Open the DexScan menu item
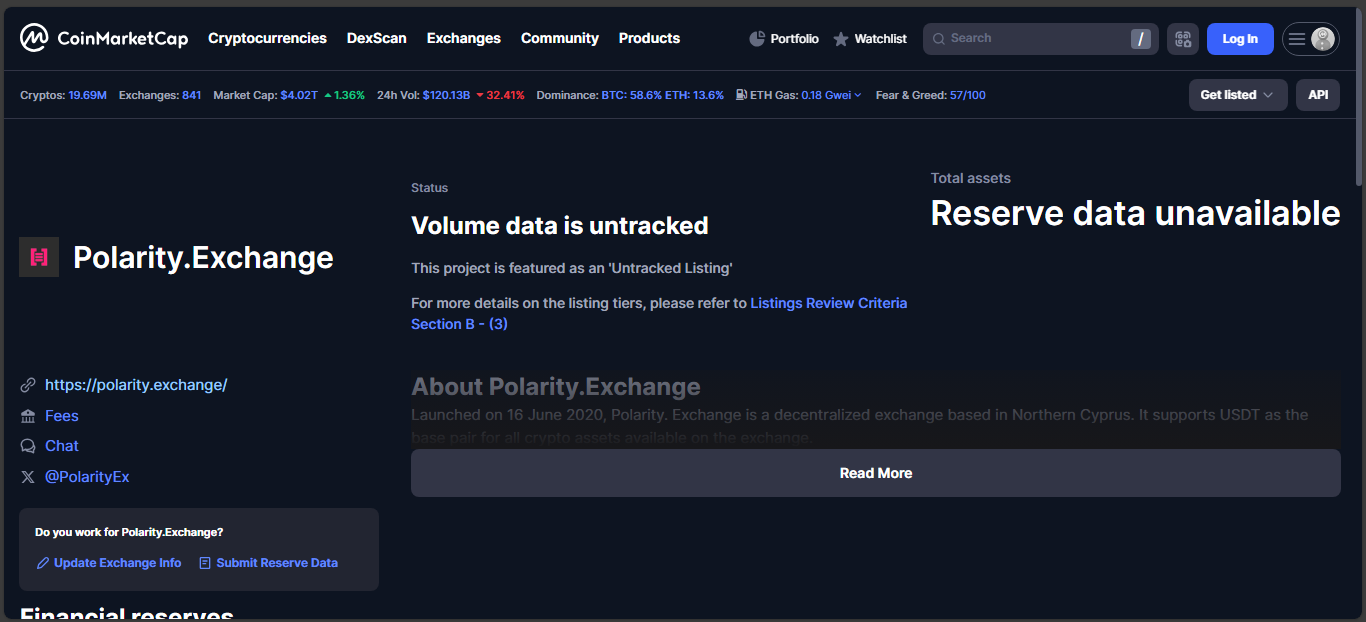Screen dimensions: 1366x622 (x=376, y=38)
